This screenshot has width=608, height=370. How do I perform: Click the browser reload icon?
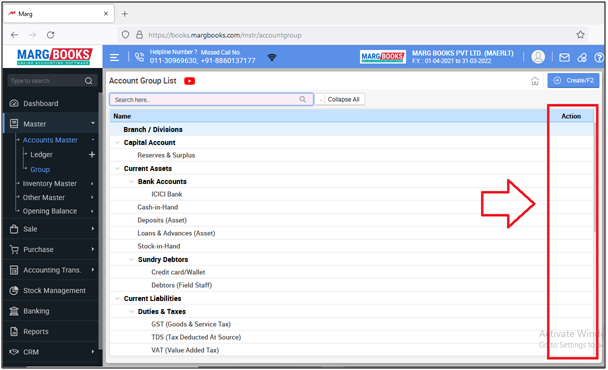[x=50, y=35]
